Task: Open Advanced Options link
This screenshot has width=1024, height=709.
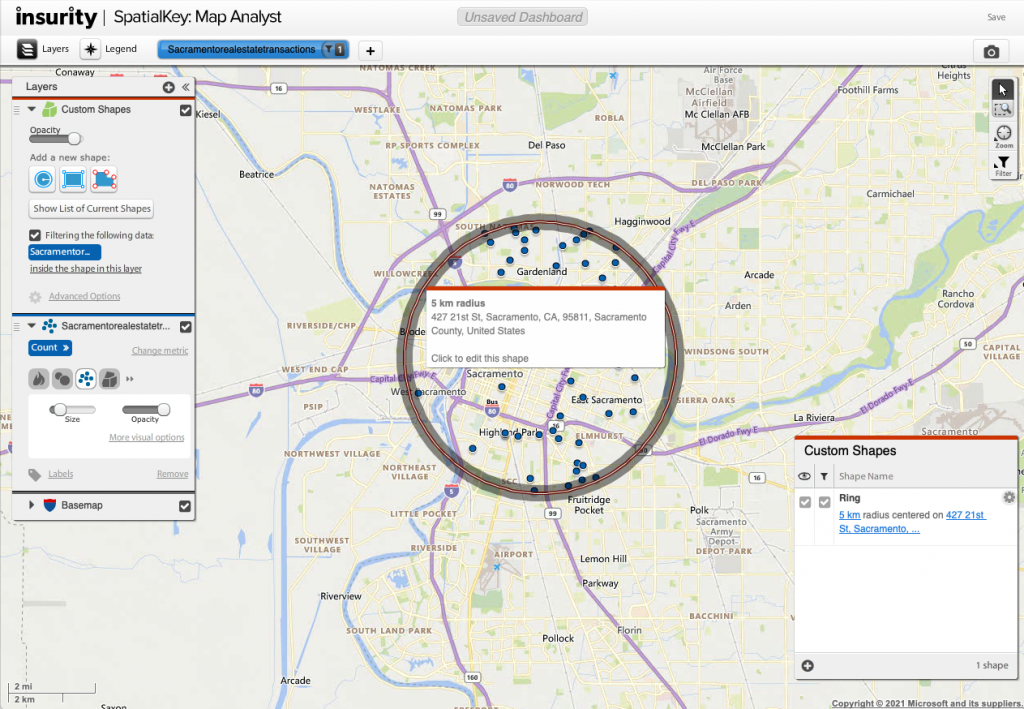Action: [84, 296]
